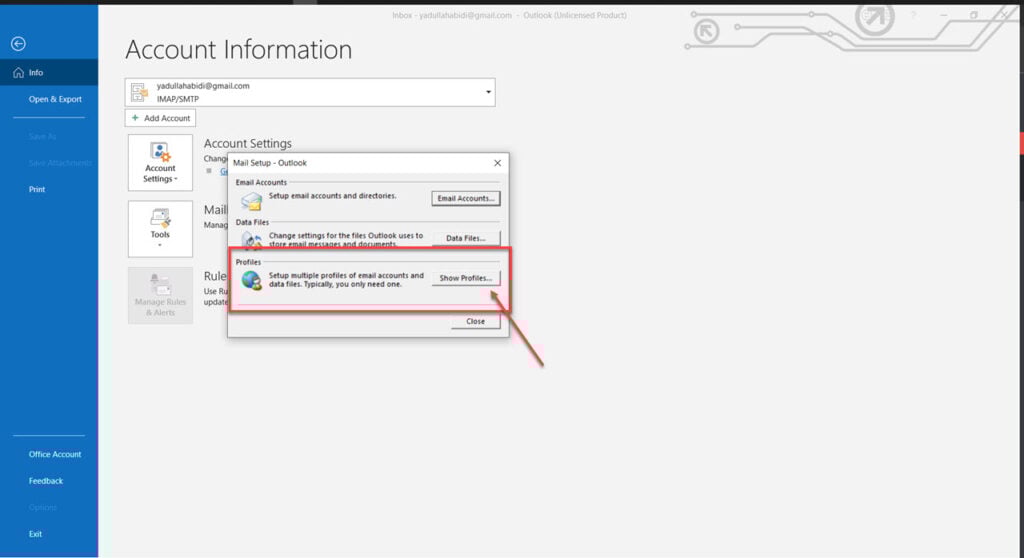Screen dimensions: 1024x558
Task: Open the Tools icon button
Action: click(160, 229)
